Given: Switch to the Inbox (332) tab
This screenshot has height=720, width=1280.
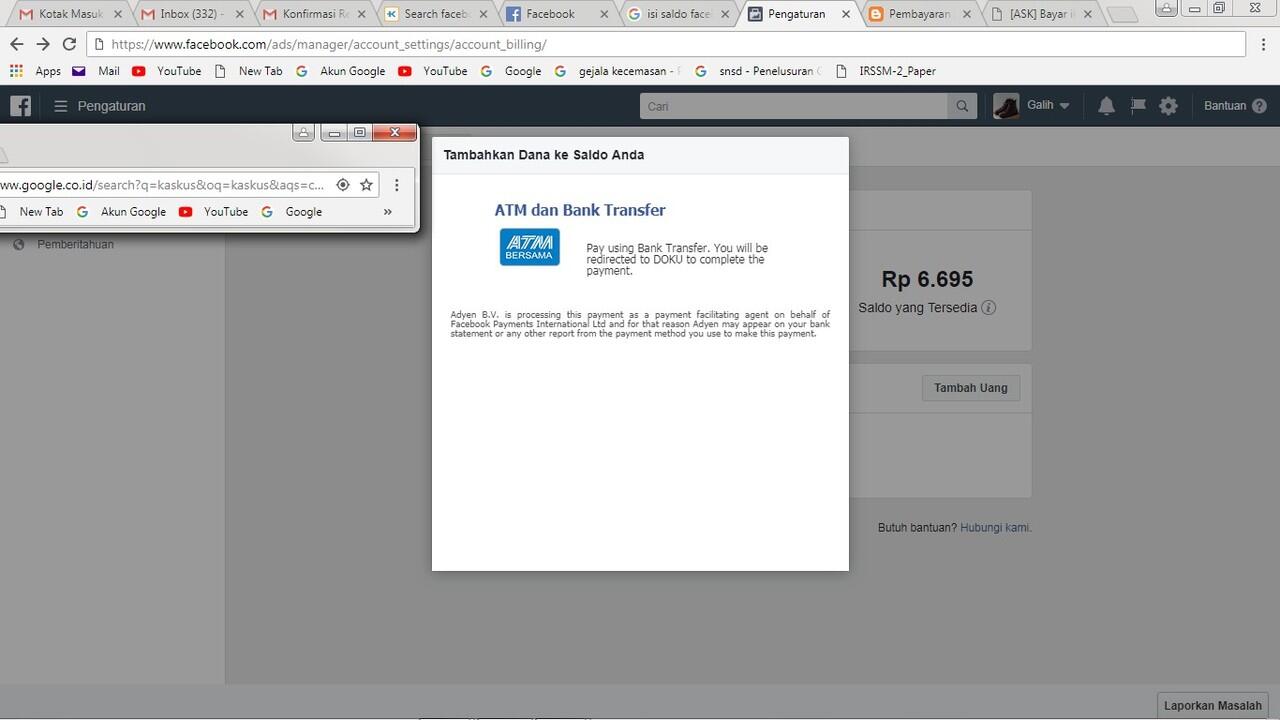Looking at the screenshot, I should 191,14.
